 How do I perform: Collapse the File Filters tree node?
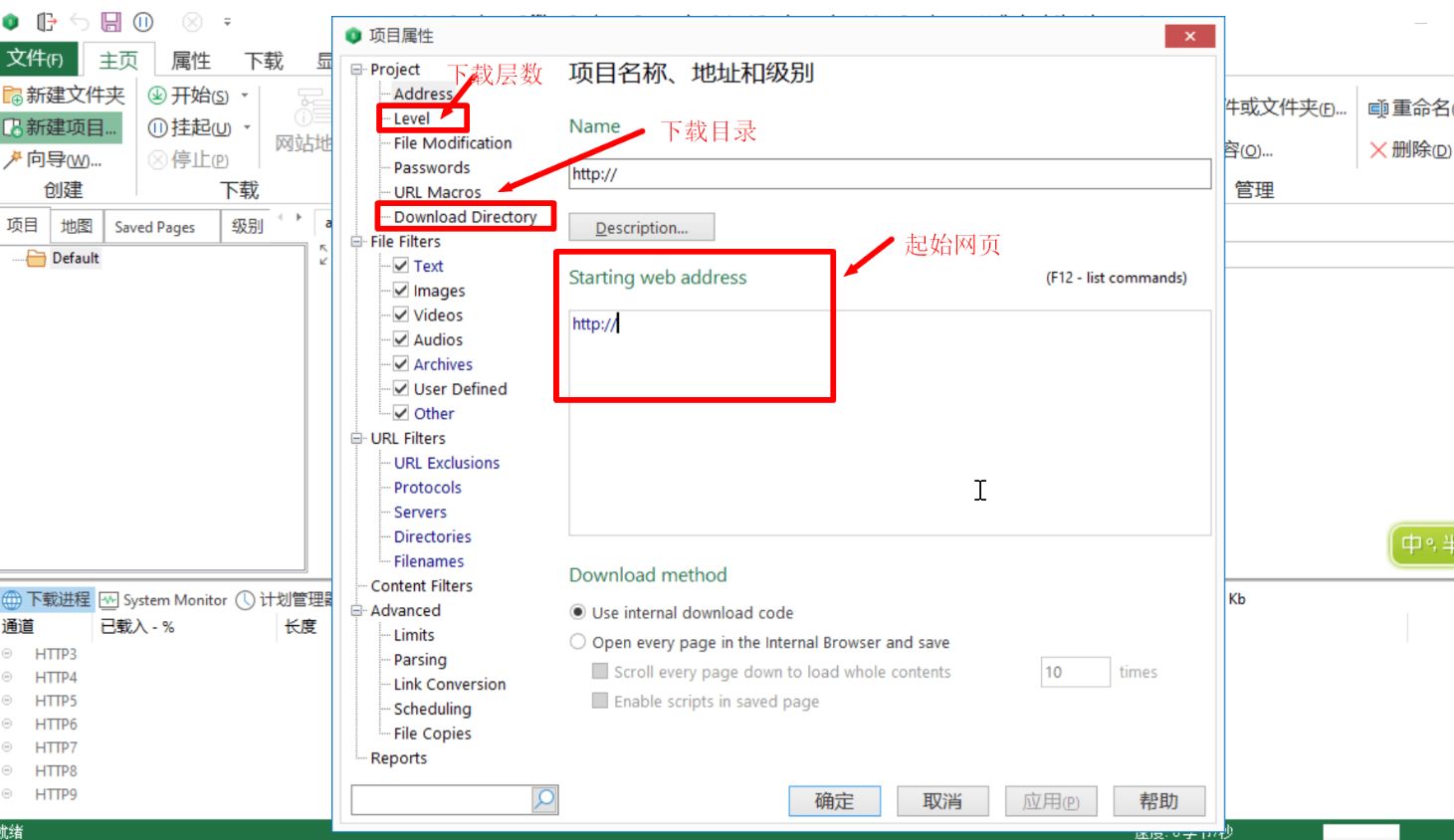click(x=356, y=242)
